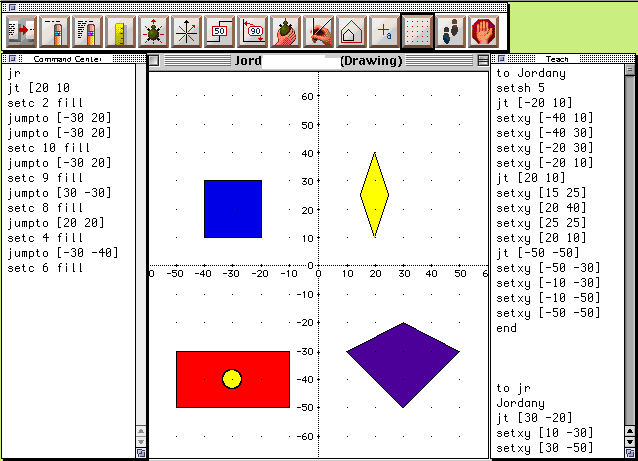
Task: Click Command Center scrollbar up arrow
Action: pyautogui.click(x=141, y=431)
